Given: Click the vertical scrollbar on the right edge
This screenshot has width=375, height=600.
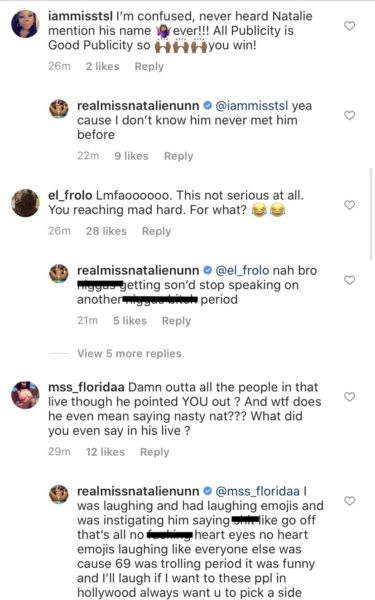Looking at the screenshot, I should click(x=371, y=214).
